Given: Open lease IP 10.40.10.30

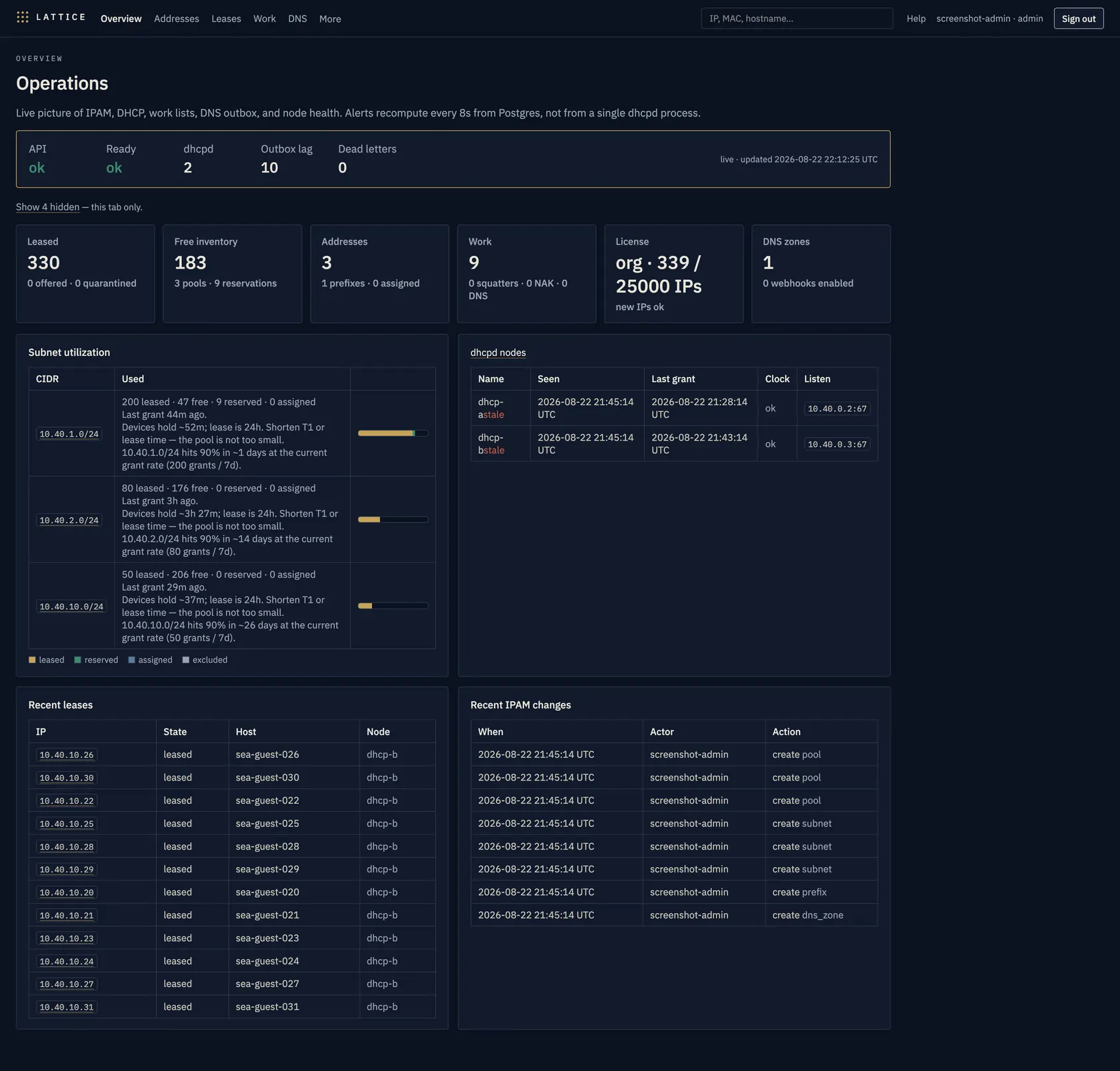Looking at the screenshot, I should coord(67,778).
